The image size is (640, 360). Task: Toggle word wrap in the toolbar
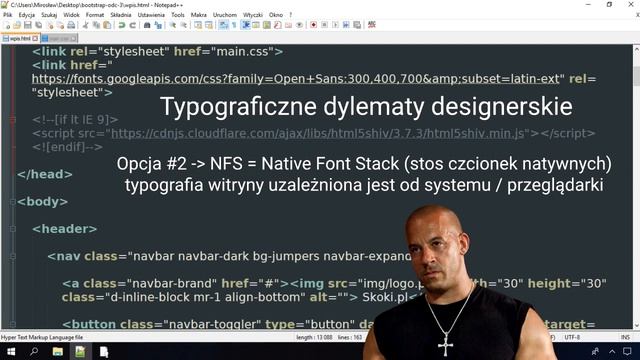coord(223,25)
